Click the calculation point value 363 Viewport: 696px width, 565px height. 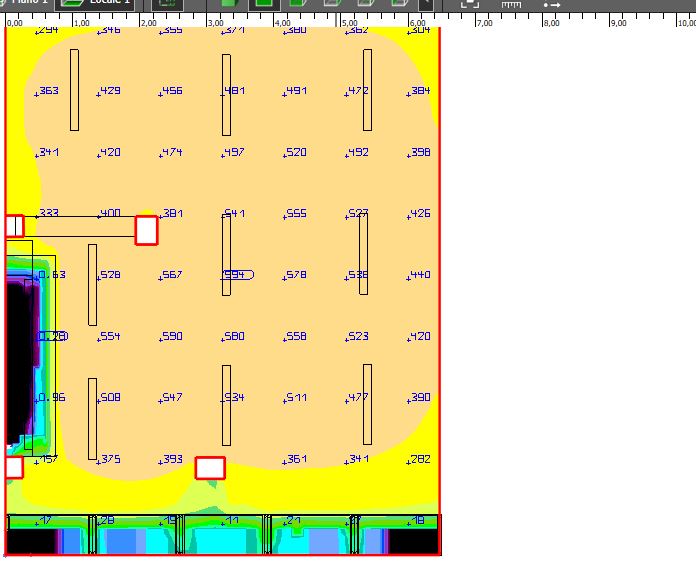48,91
